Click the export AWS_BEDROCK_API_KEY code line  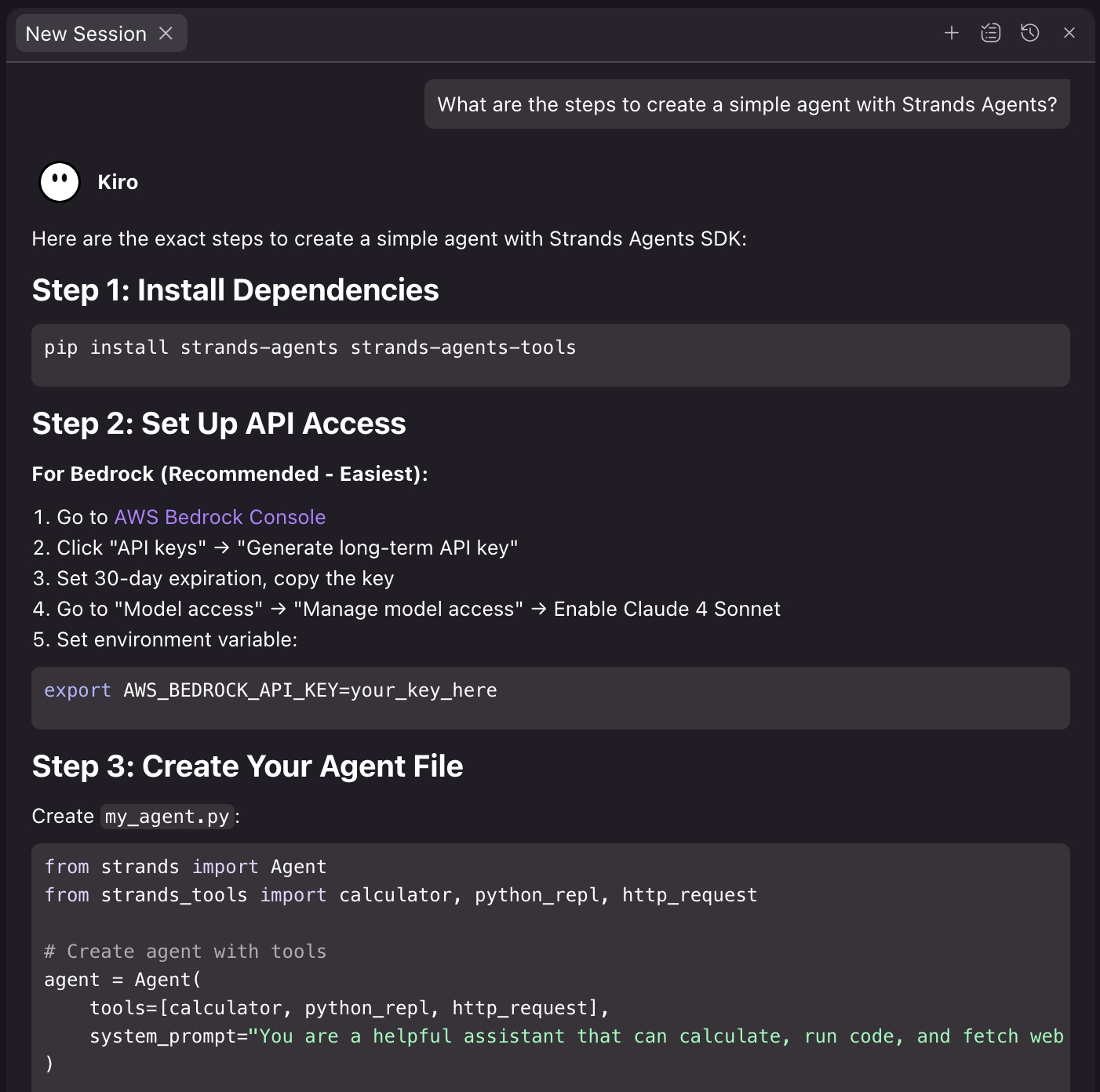271,690
